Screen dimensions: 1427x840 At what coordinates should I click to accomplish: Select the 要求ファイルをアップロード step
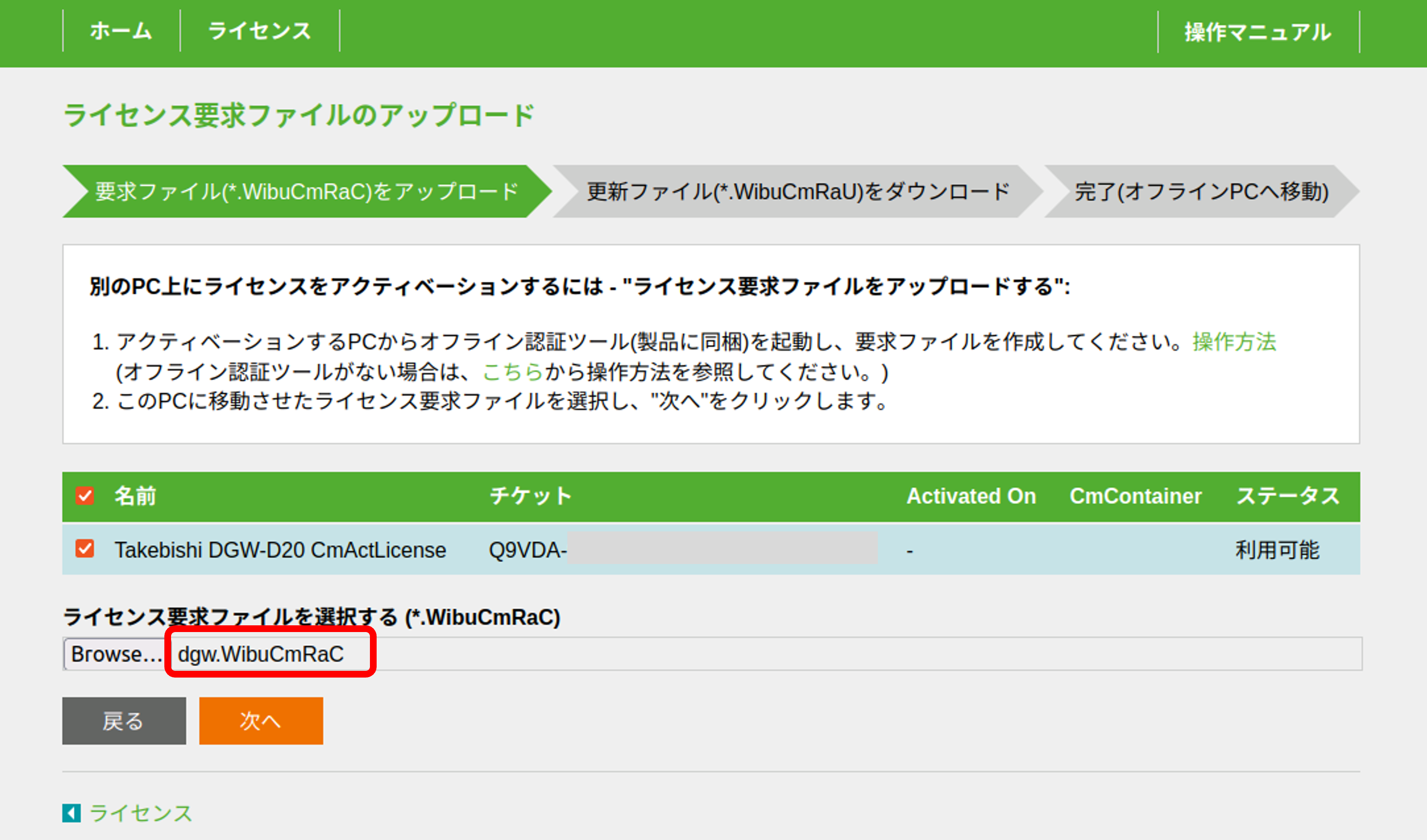[306, 192]
